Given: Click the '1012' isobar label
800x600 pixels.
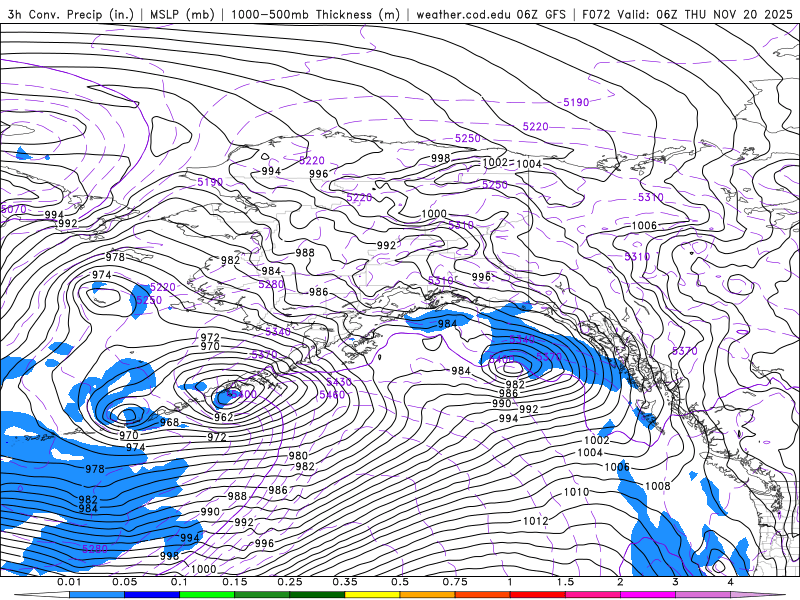Looking at the screenshot, I should tap(536, 521).
